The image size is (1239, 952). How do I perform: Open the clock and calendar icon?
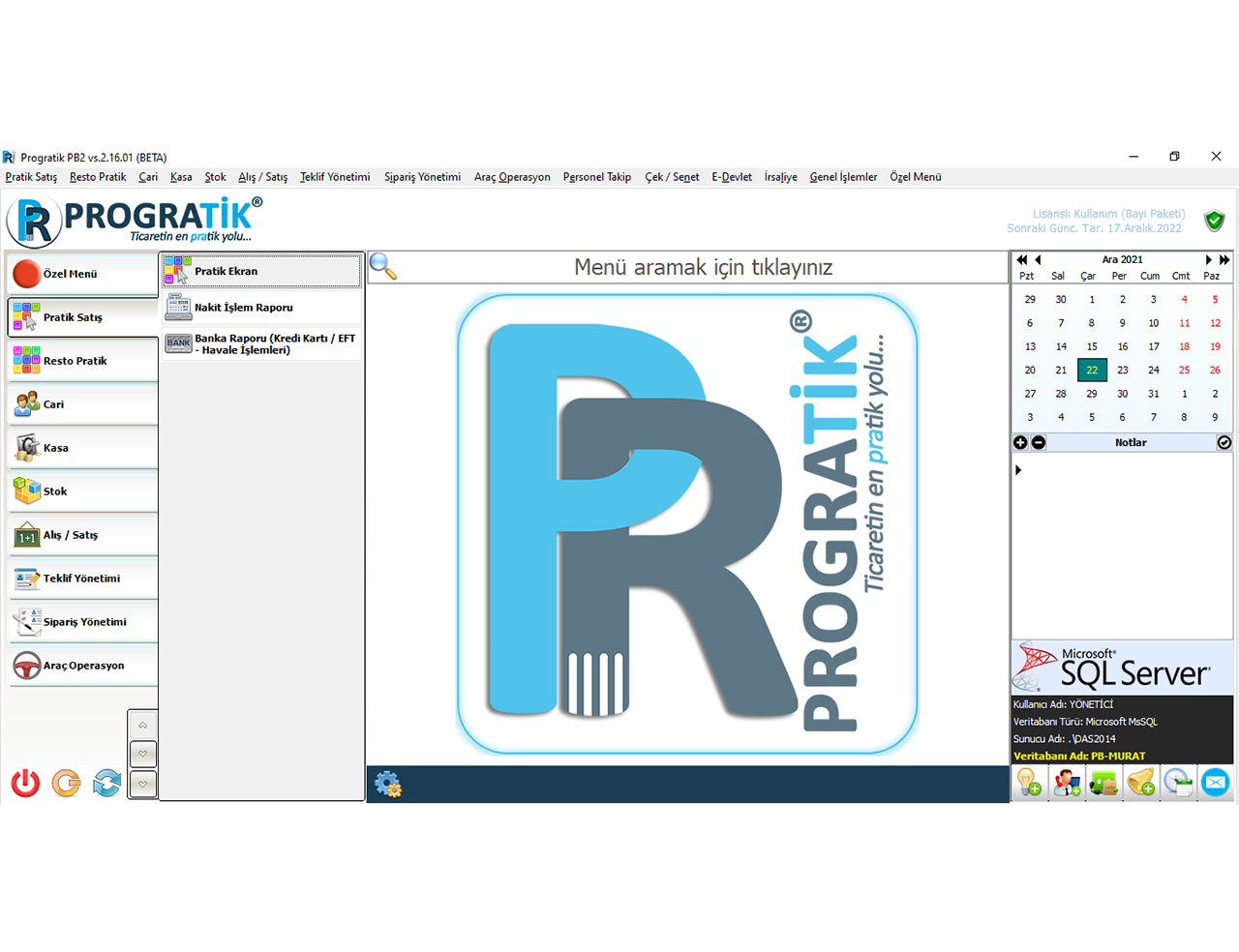(1178, 782)
